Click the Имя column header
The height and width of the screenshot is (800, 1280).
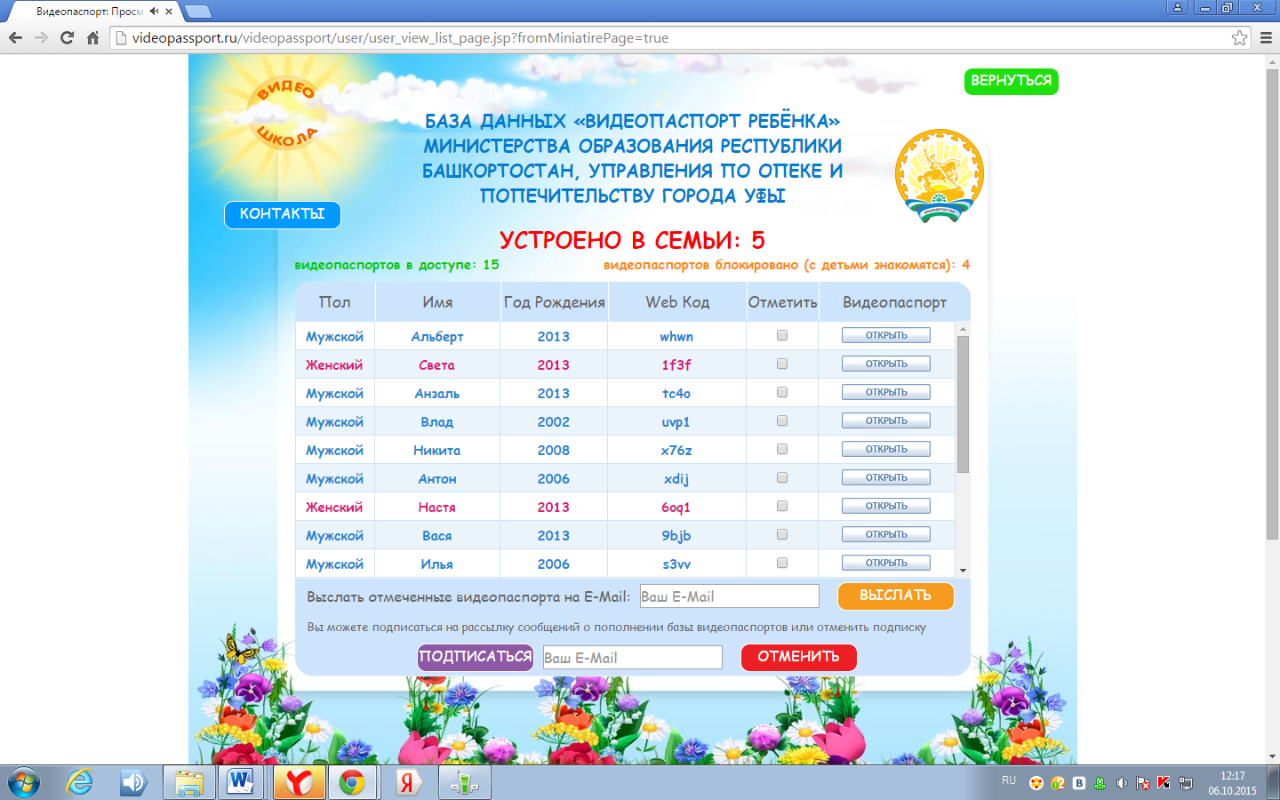[437, 302]
